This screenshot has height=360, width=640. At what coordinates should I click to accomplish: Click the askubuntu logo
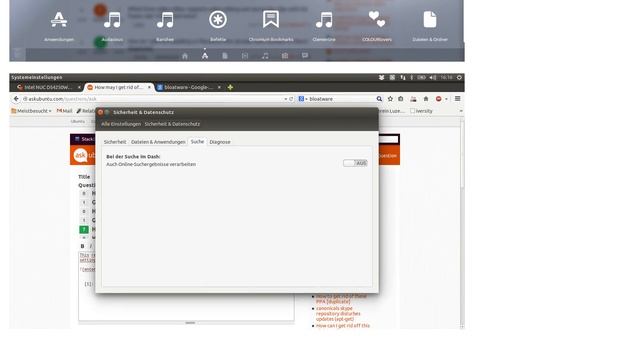84,156
